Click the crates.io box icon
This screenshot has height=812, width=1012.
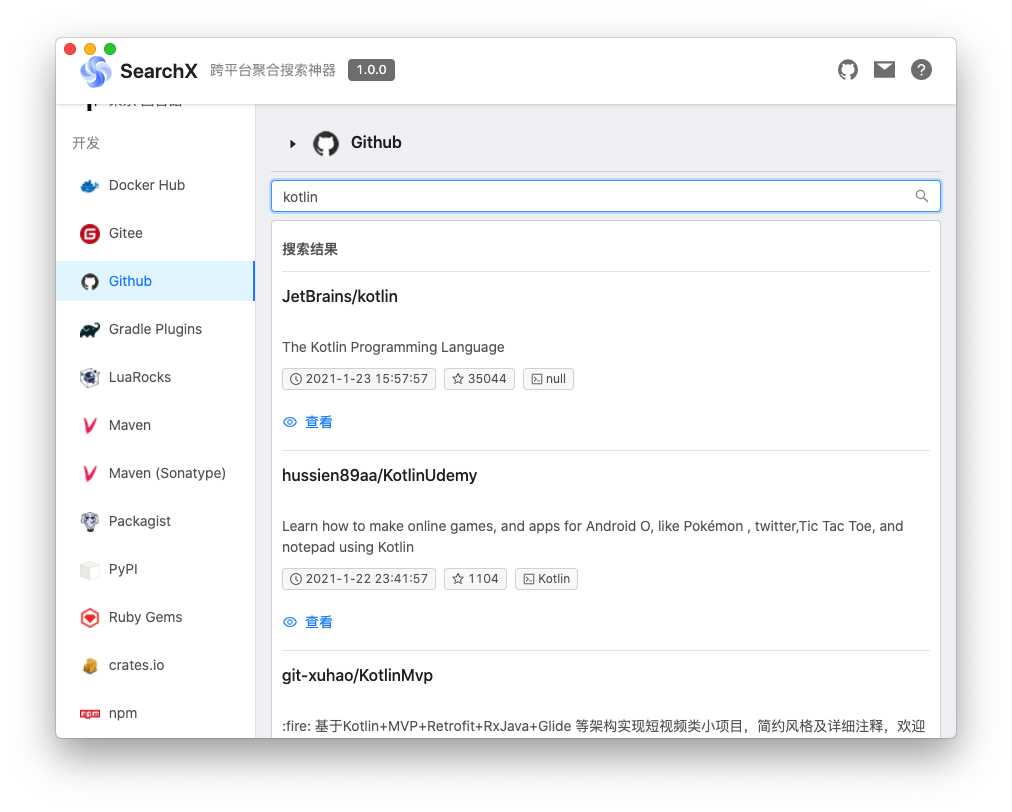[x=90, y=665]
